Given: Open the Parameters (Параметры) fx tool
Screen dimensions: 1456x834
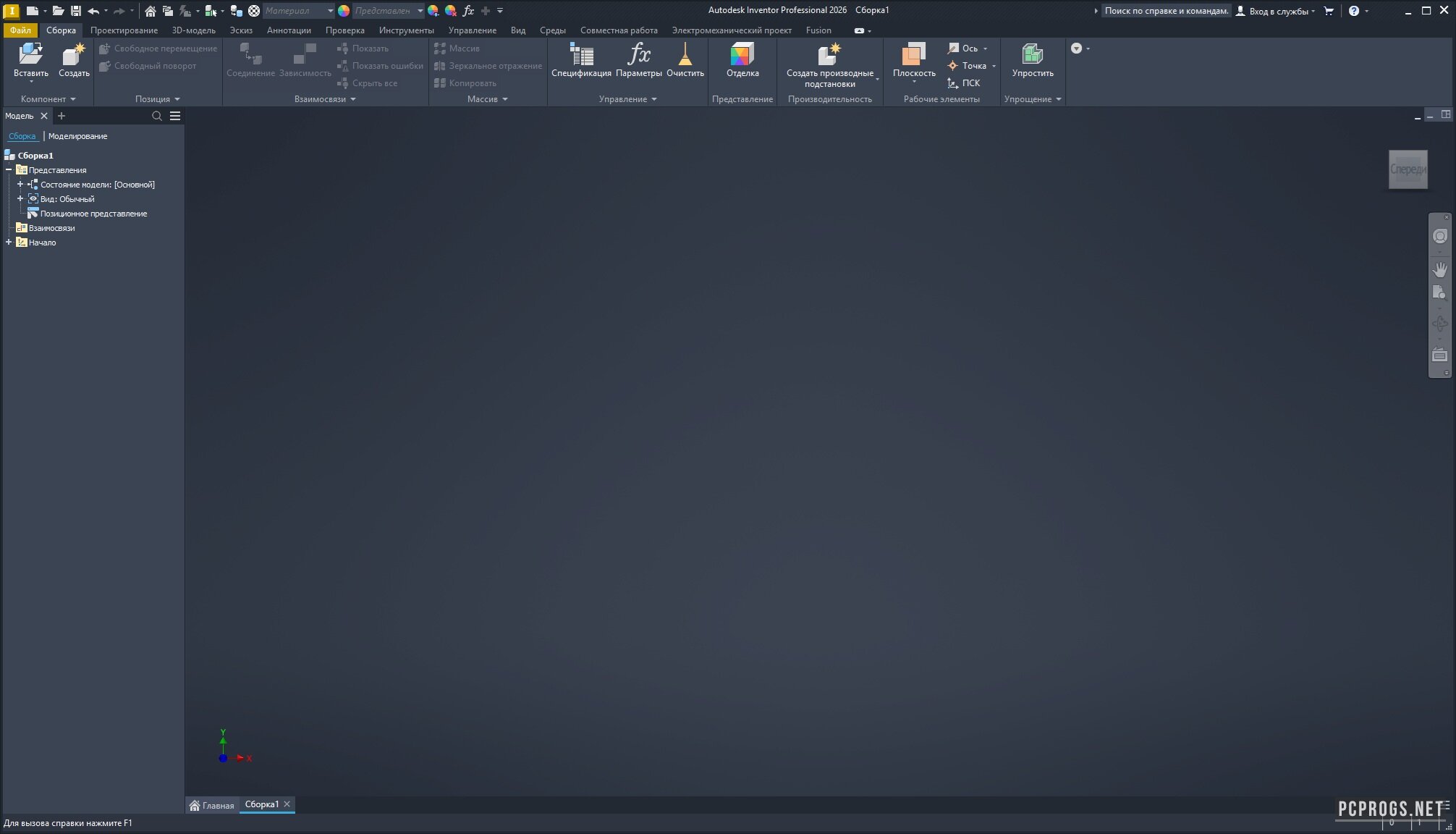Looking at the screenshot, I should click(x=638, y=55).
